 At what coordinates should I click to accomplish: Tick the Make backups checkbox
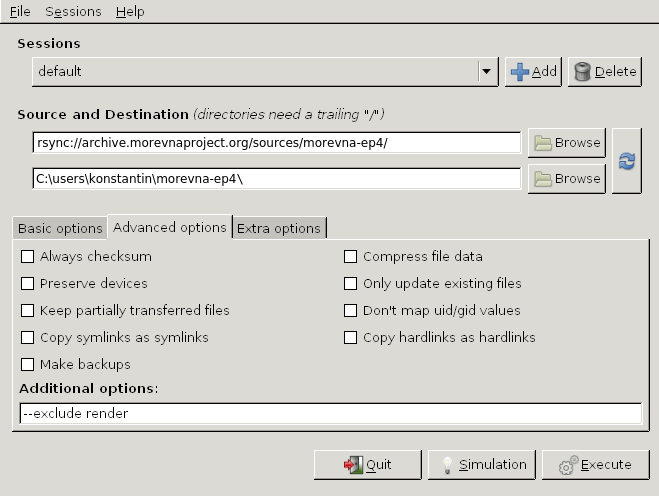tap(28, 364)
